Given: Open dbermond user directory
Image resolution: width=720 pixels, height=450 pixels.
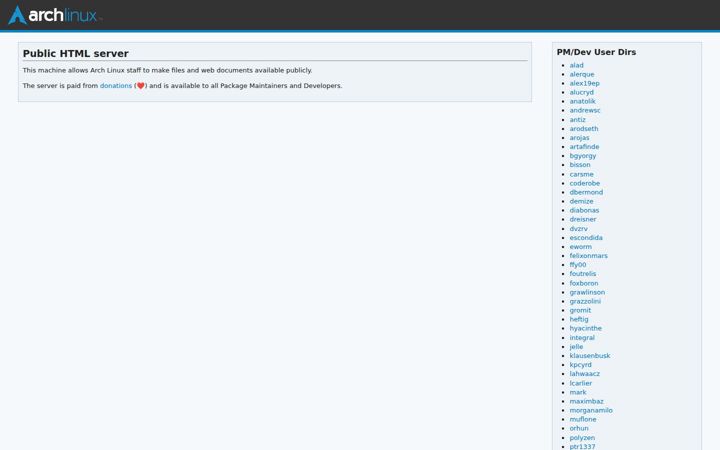Looking at the screenshot, I should [586, 192].
